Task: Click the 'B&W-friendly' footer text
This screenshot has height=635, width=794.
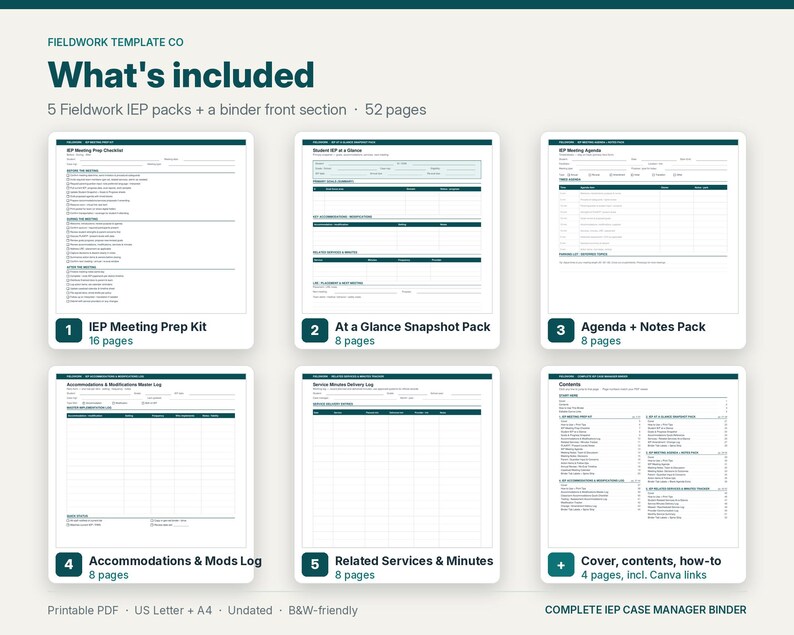Action: 323,611
